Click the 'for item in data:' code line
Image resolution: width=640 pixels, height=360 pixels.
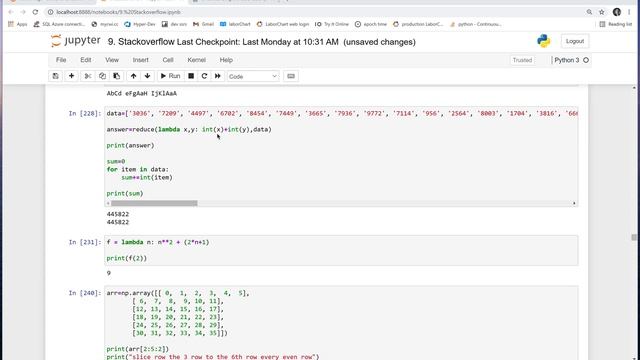click(138, 169)
